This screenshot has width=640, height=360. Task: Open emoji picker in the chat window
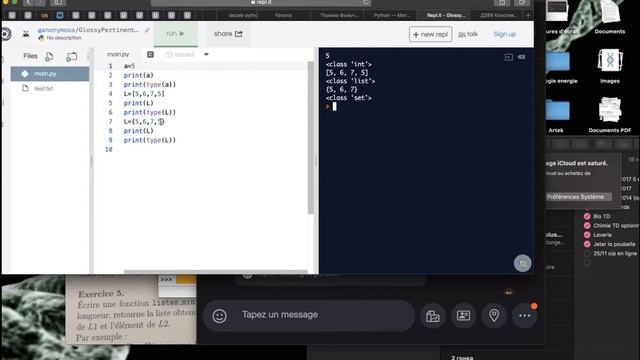[220, 316]
